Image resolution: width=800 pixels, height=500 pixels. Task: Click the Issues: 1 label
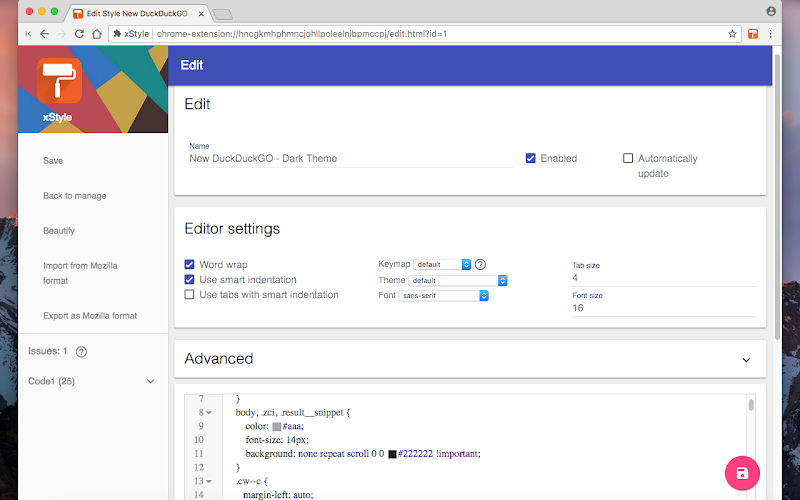(48, 351)
